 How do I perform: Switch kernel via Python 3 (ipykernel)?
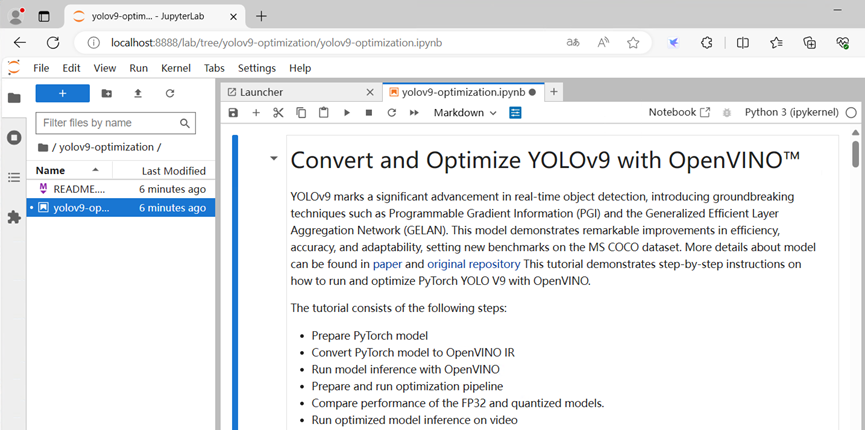click(792, 113)
